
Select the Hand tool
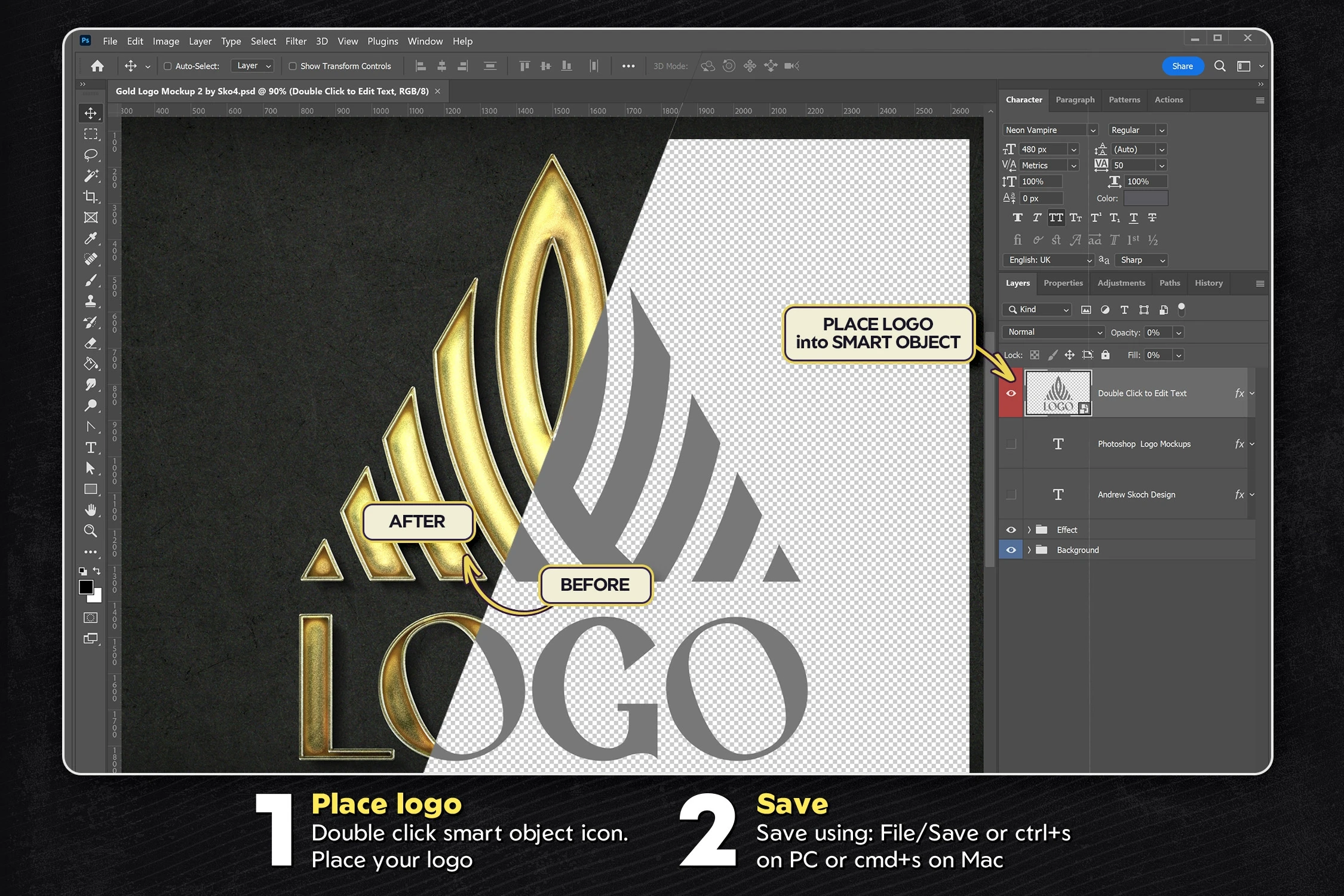pyautogui.click(x=91, y=510)
